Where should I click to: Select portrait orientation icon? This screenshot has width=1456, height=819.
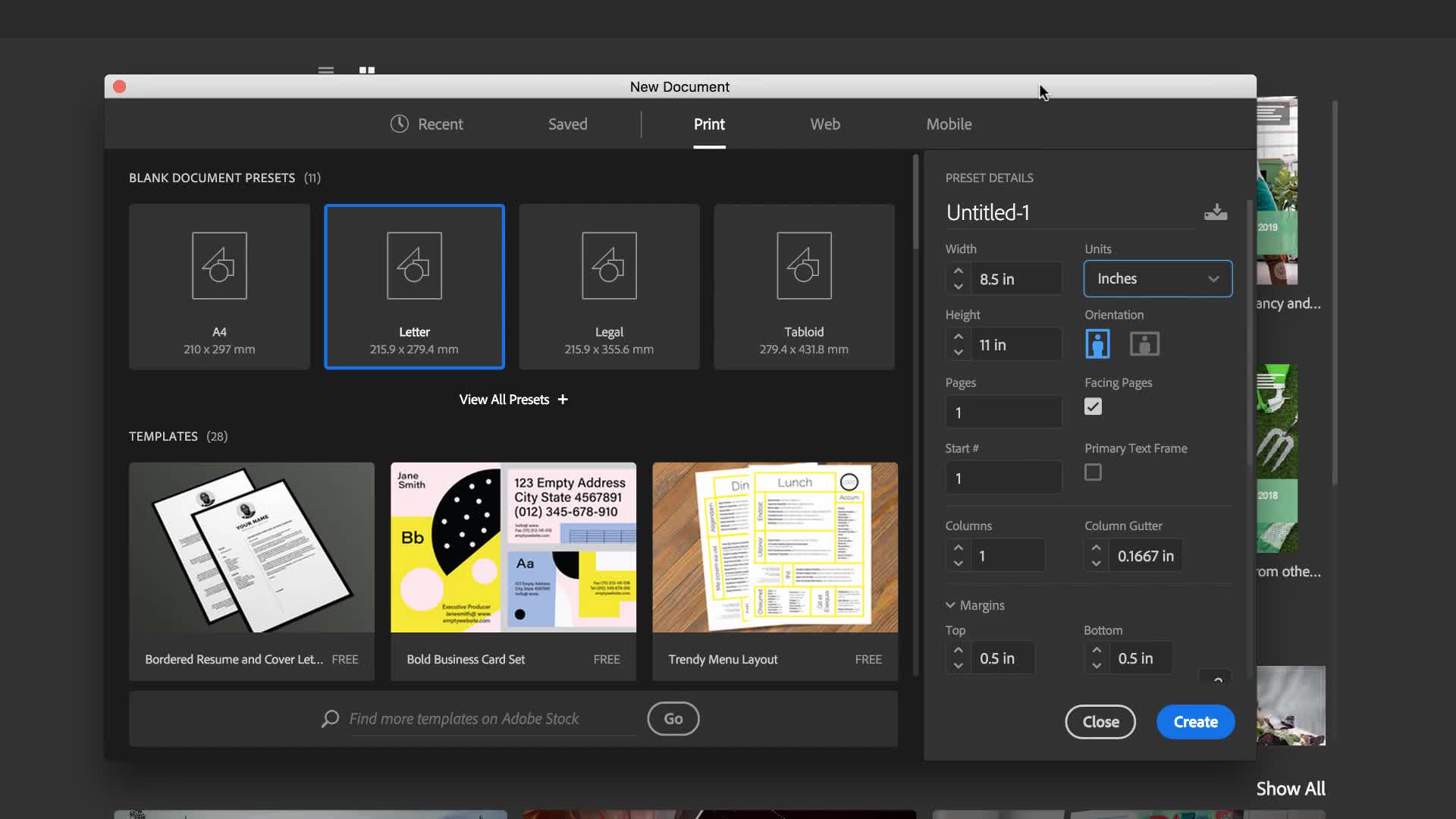click(1097, 344)
